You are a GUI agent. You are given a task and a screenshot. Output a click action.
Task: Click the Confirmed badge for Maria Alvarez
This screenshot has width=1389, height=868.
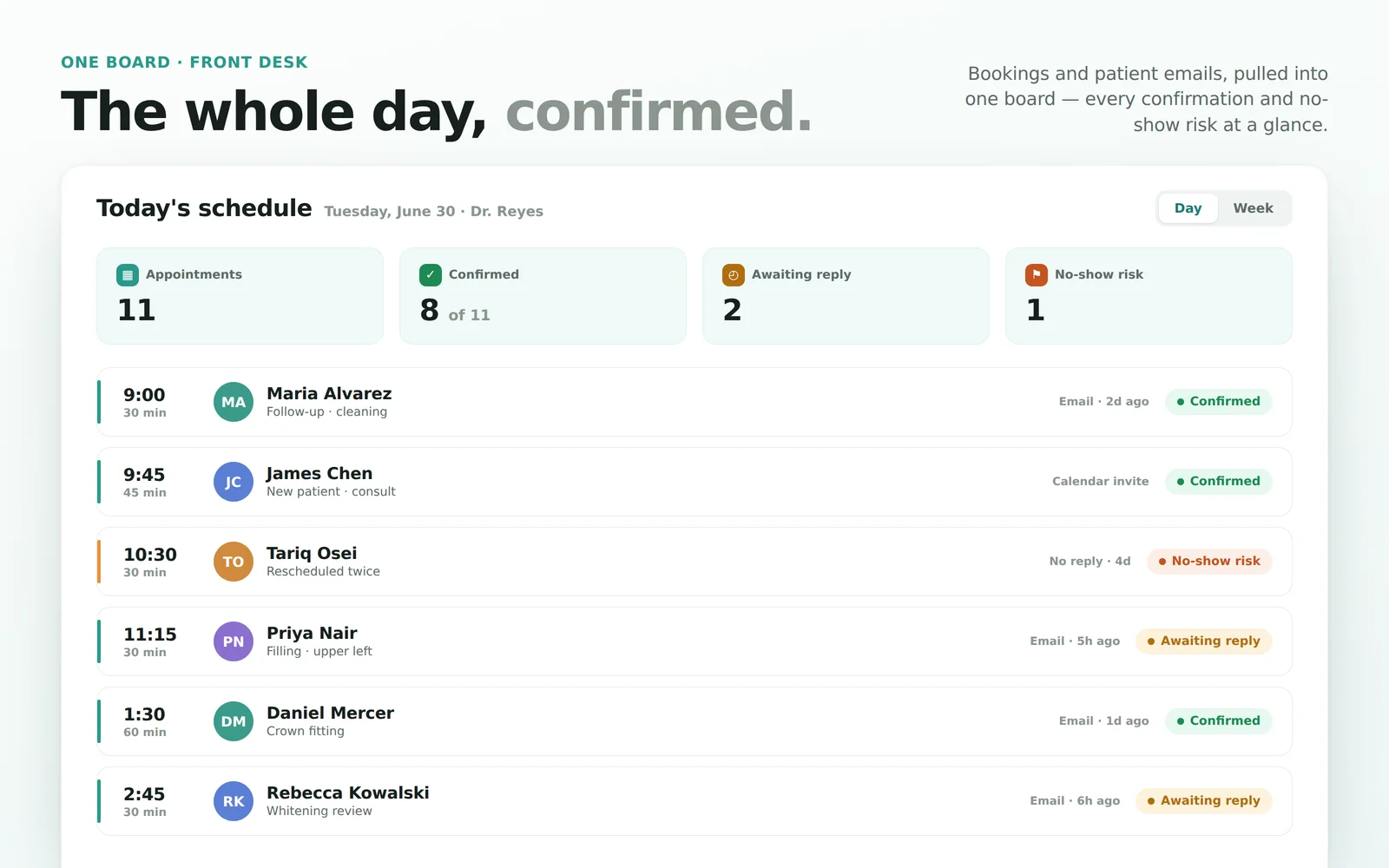[x=1219, y=402]
